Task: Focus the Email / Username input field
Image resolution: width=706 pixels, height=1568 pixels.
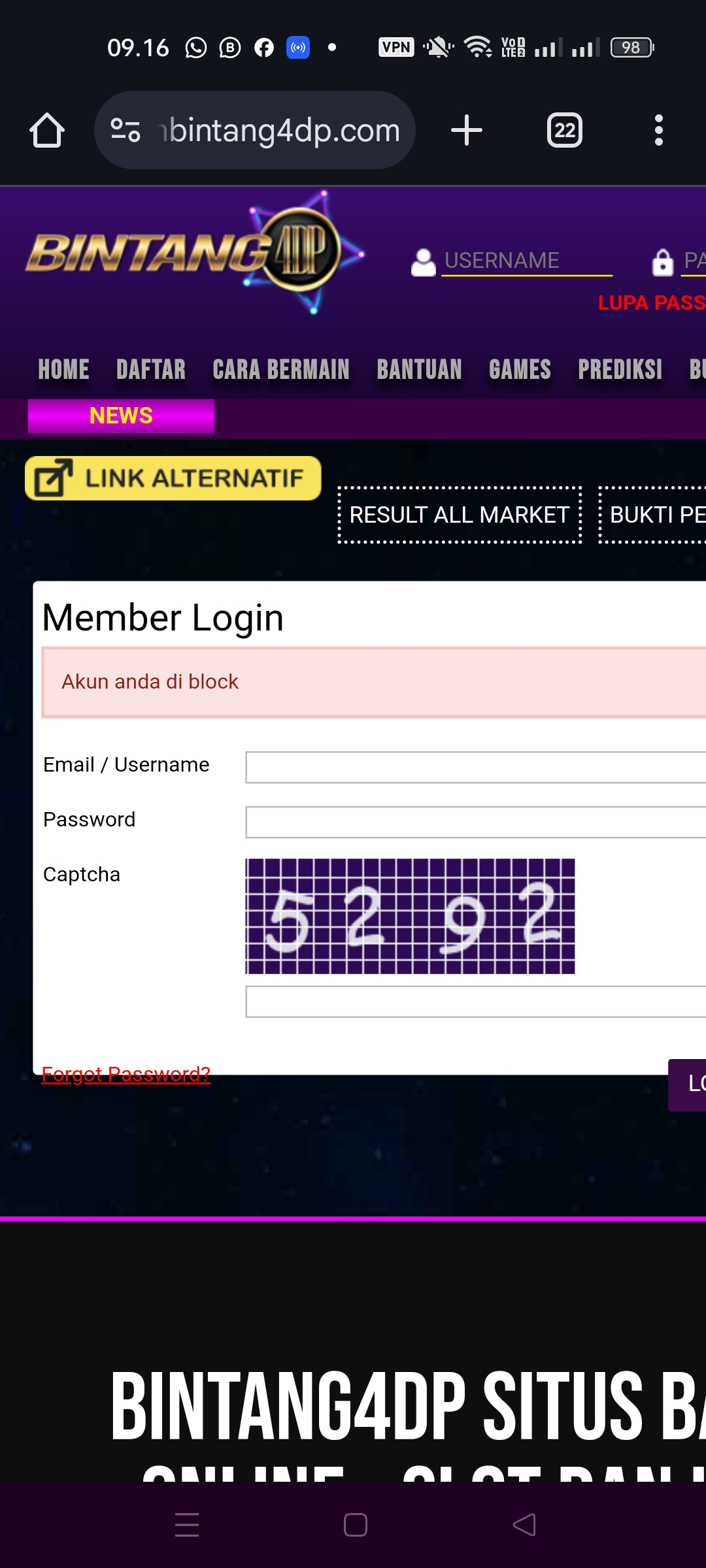Action: coord(475,767)
